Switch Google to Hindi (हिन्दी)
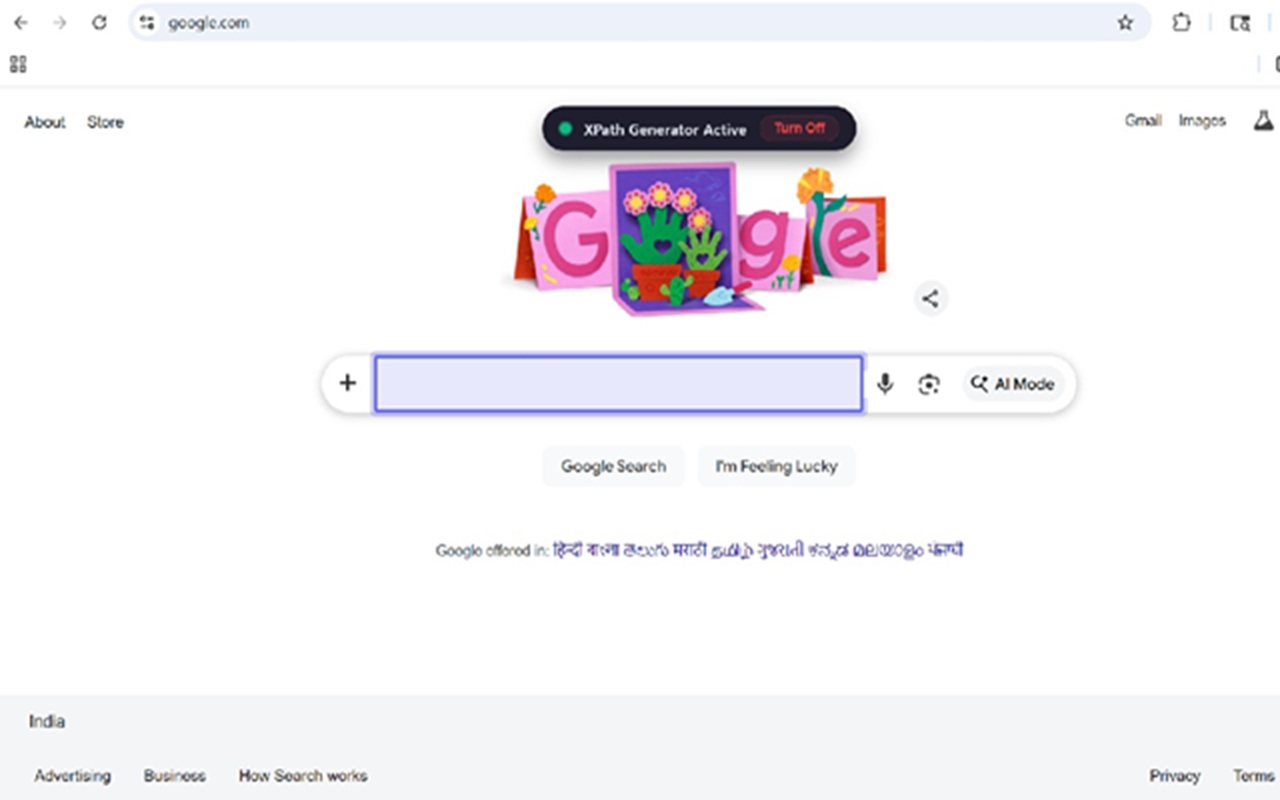Image resolution: width=1280 pixels, height=800 pixels. tap(568, 550)
